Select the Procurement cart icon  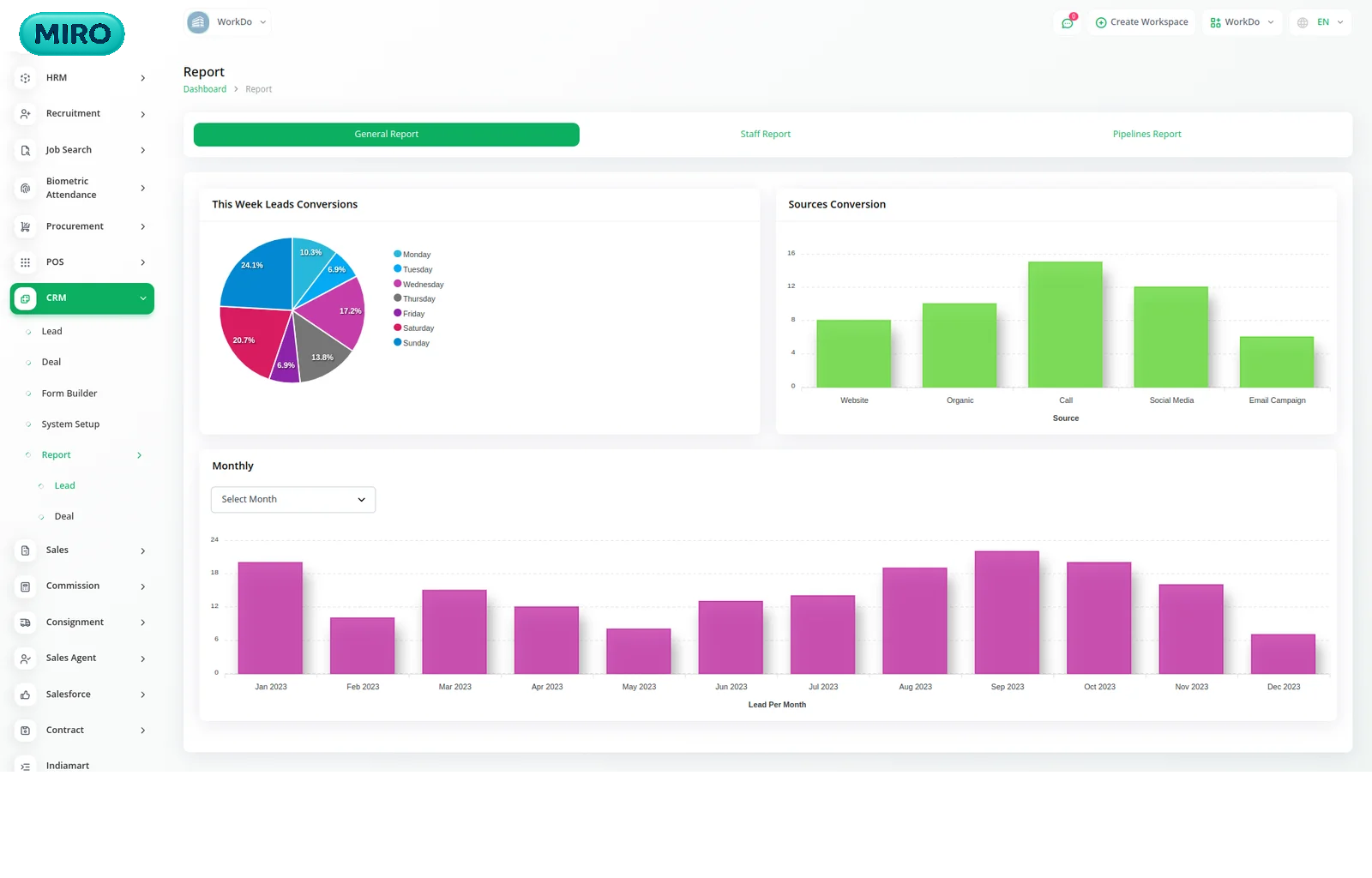click(26, 227)
